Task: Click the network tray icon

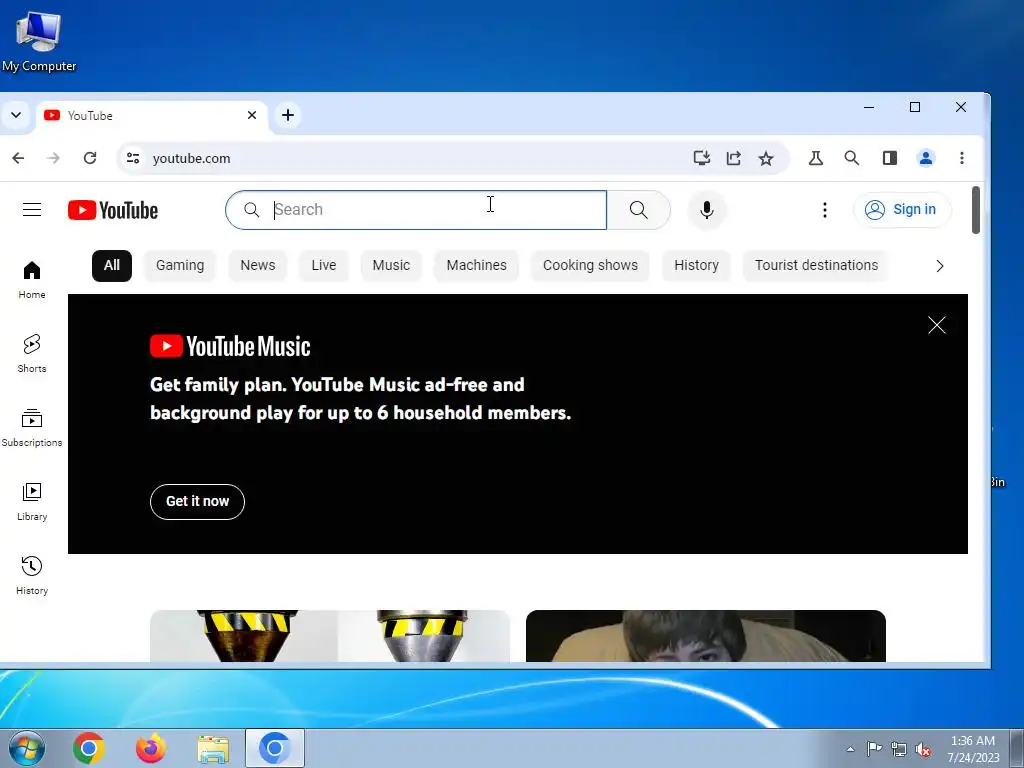Action: pos(899,749)
